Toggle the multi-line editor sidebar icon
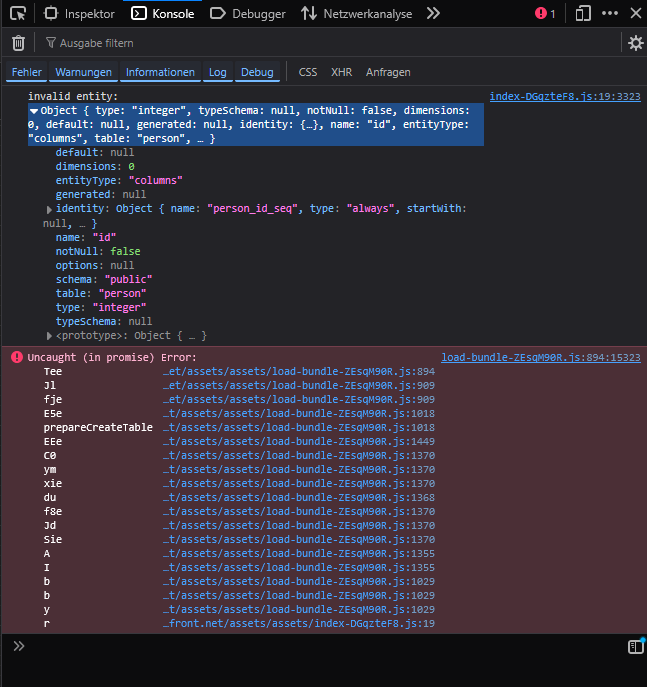Screen dimensions: 647x687 pyautogui.click(x=636, y=646)
